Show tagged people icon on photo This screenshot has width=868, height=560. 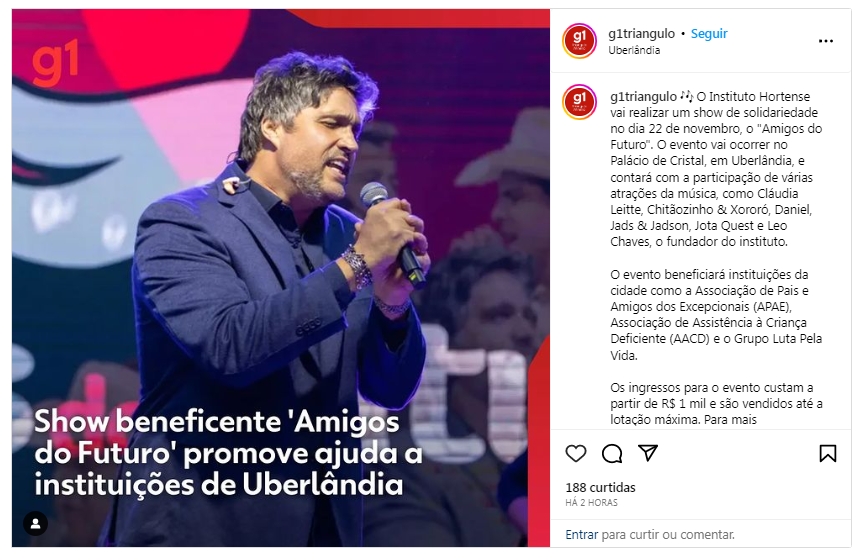(x=35, y=523)
